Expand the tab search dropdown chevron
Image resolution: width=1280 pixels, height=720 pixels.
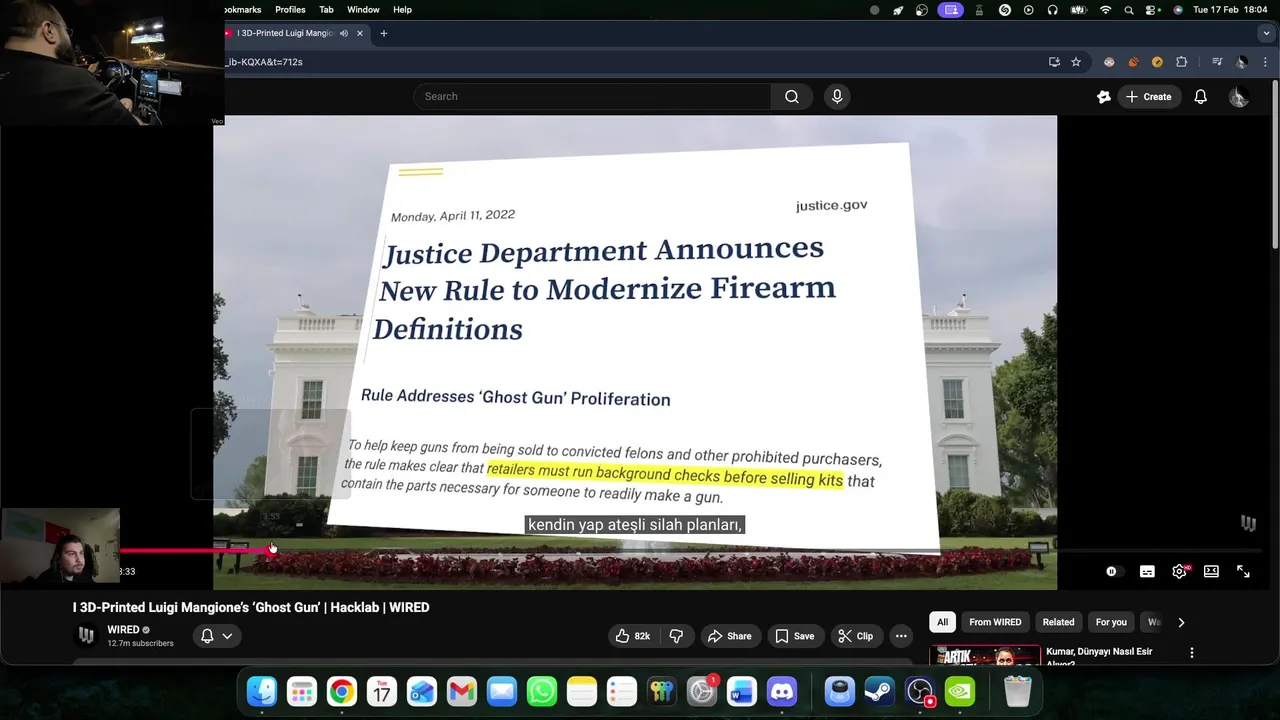pos(1265,33)
